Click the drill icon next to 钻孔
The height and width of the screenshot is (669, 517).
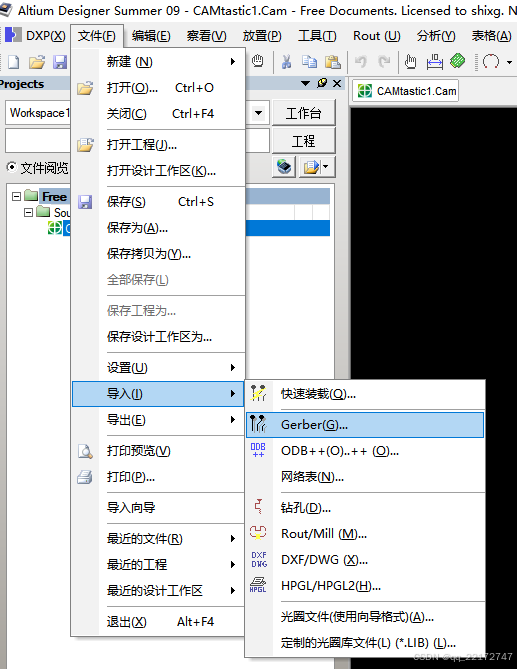(x=258, y=506)
